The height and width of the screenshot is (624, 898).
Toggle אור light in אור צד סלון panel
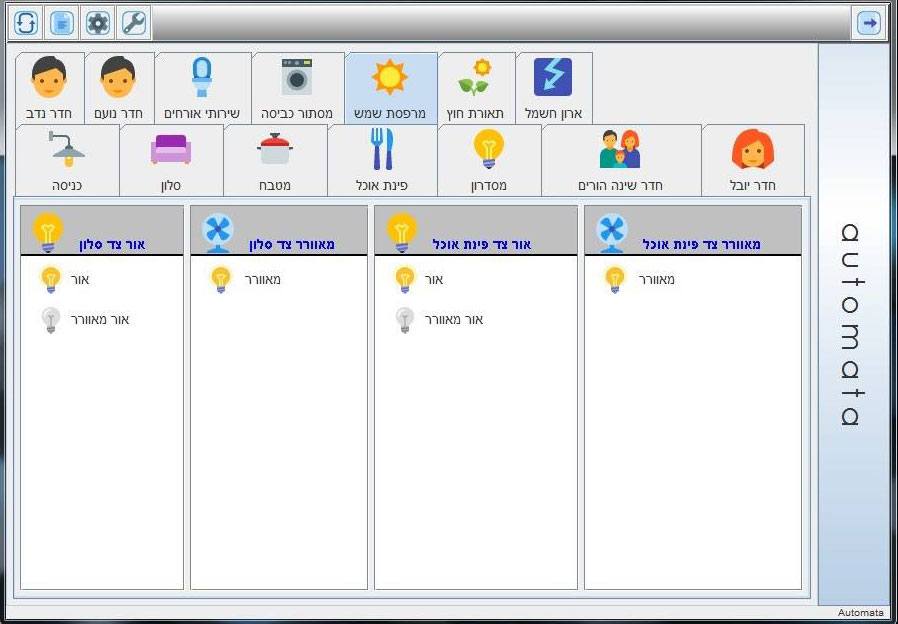click(x=51, y=280)
